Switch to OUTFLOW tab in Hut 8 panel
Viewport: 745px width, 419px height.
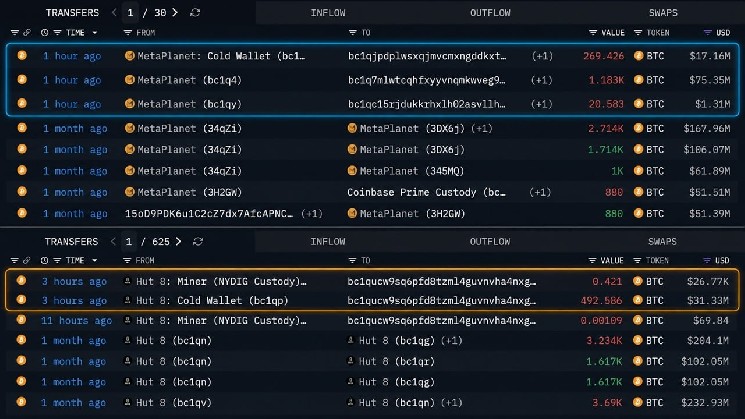(x=490, y=241)
